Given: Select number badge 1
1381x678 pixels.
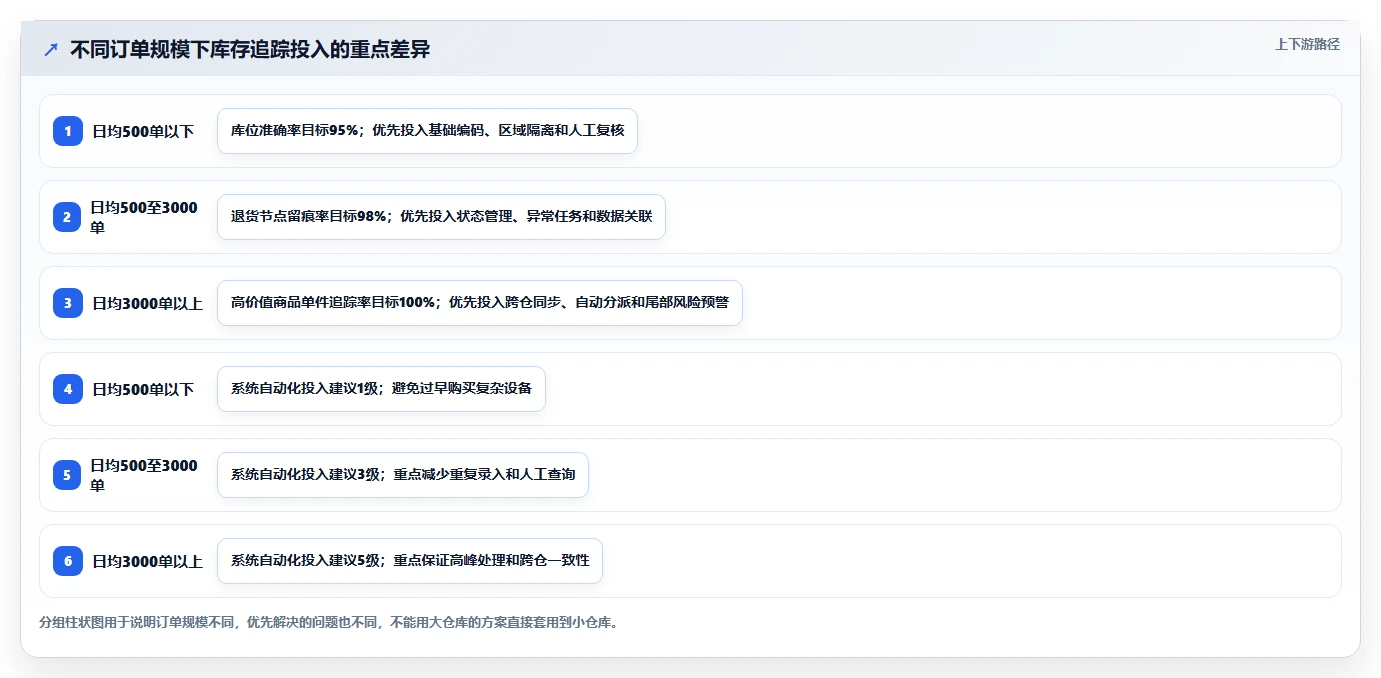Looking at the screenshot, I should 68,131.
